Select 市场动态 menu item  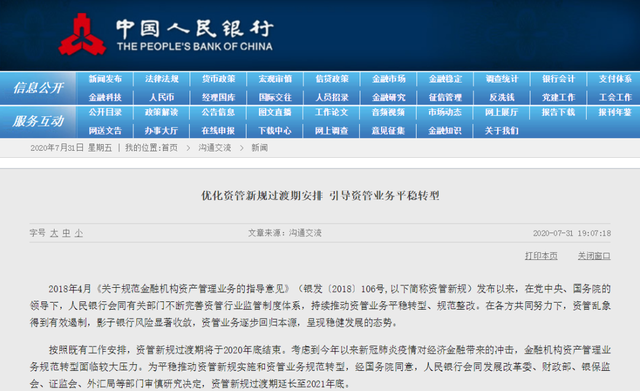tap(445, 112)
